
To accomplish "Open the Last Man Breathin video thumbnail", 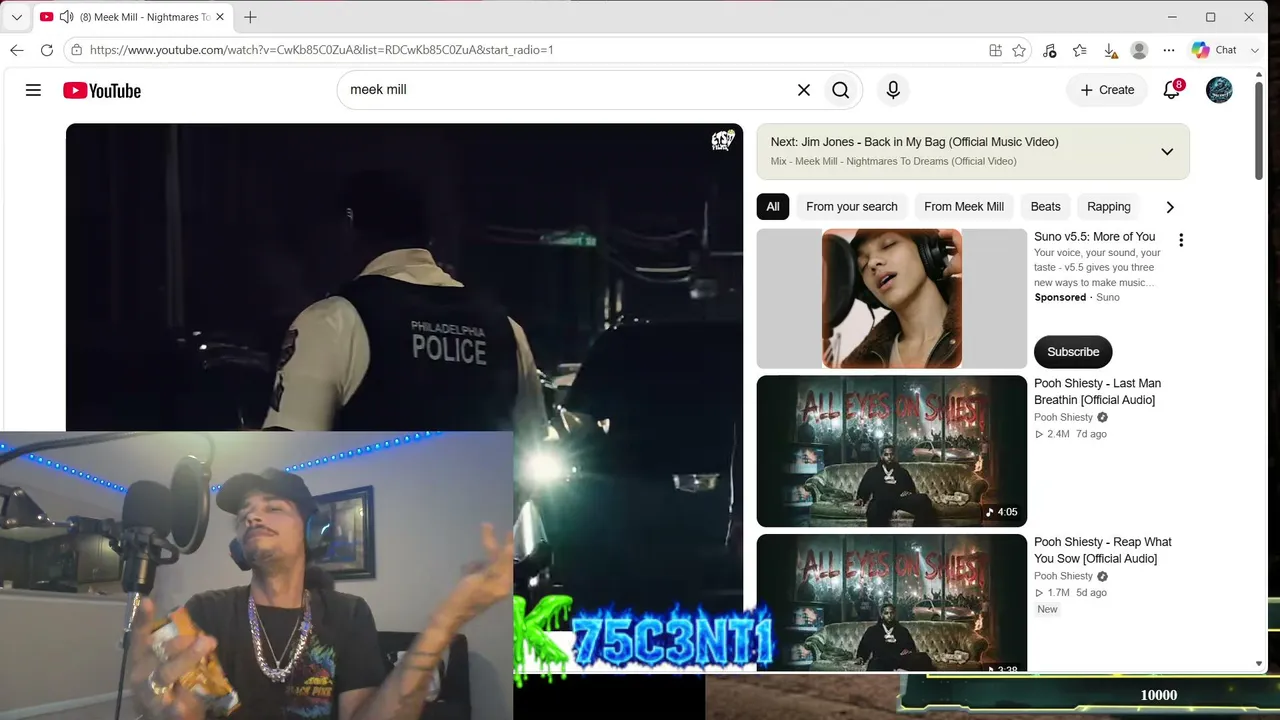I will 892,451.
